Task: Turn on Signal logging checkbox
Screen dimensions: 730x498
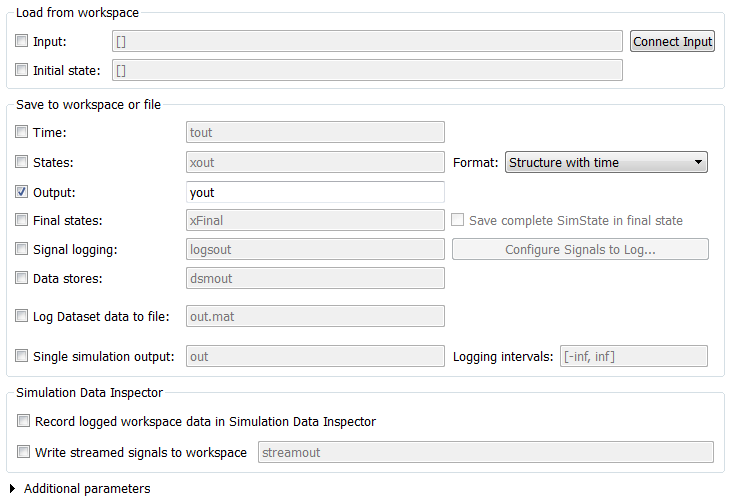Action: click(x=22, y=249)
